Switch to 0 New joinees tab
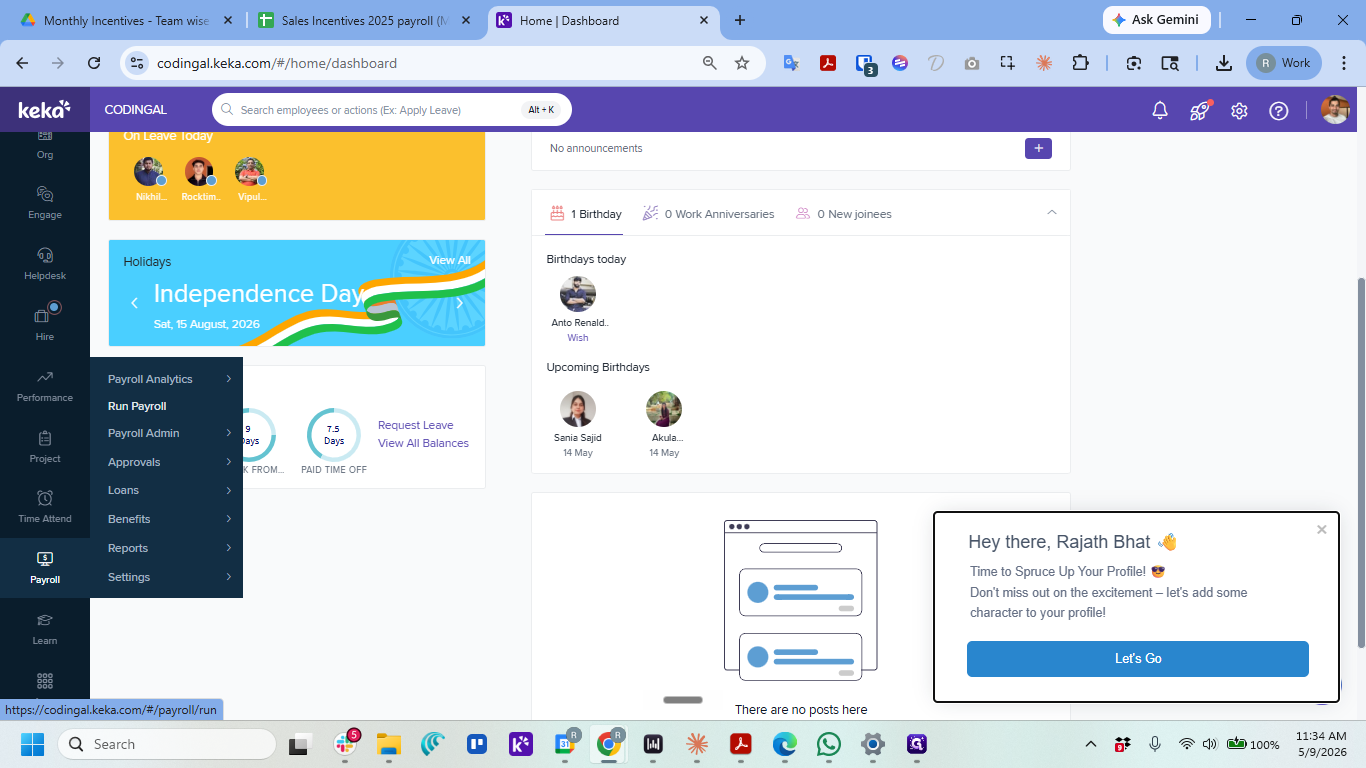This screenshot has width=1366, height=768. 843,214
